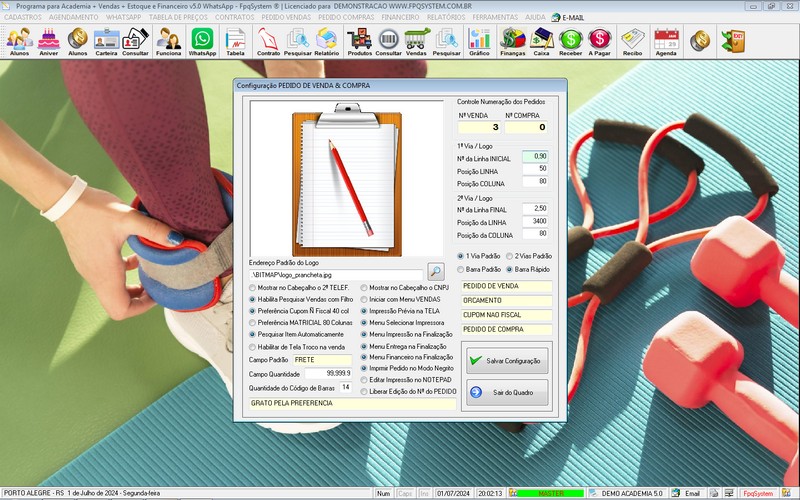Open the WhatsApp toolbar icon
Viewport: 800px width, 500px height.
tap(202, 40)
